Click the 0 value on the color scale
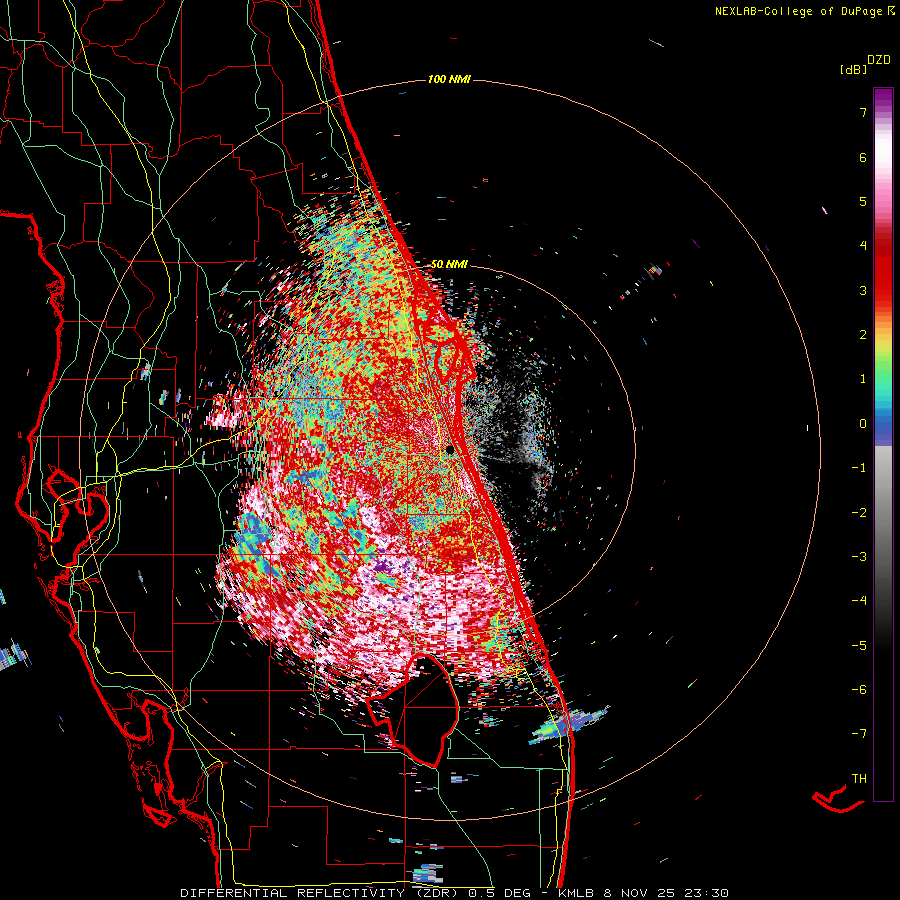Screen dimensions: 900x900 point(863,424)
